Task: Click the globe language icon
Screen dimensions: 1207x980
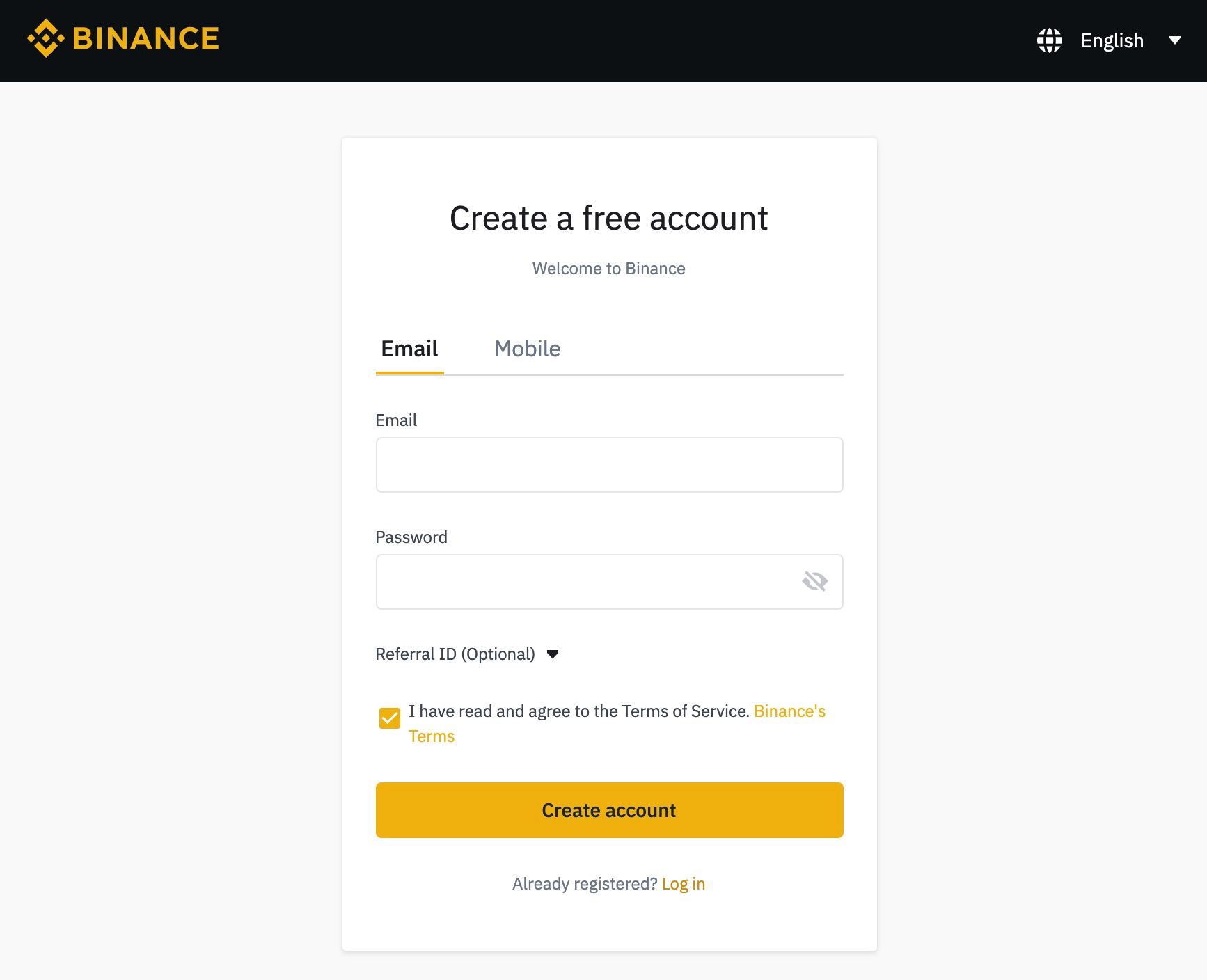Action: coord(1050,40)
